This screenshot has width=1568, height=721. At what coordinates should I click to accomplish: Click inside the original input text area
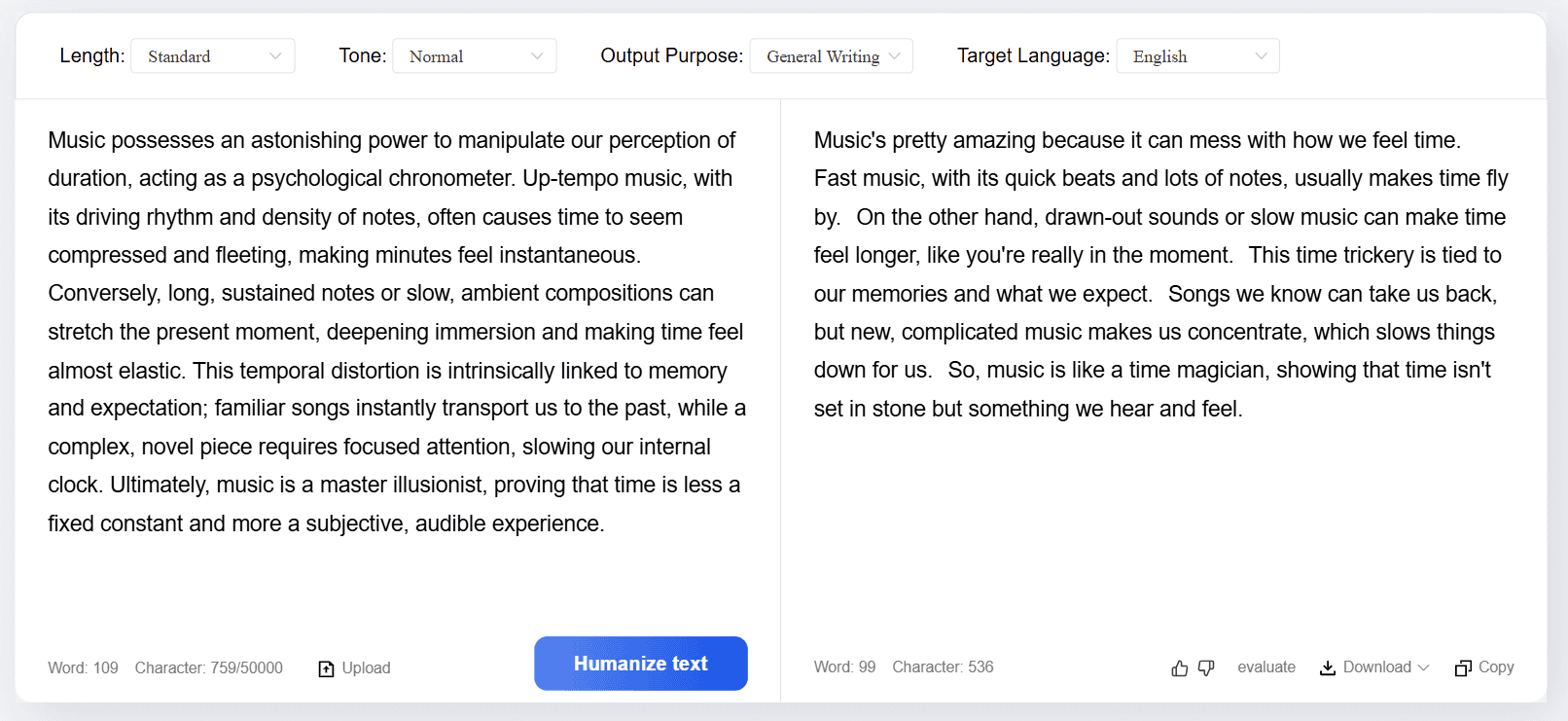(397, 331)
